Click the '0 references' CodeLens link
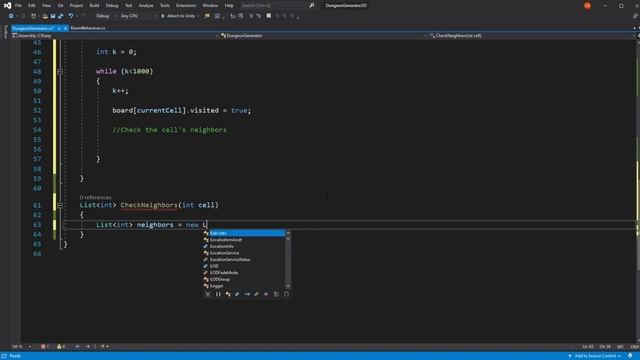The height and width of the screenshot is (360, 640). pos(96,197)
